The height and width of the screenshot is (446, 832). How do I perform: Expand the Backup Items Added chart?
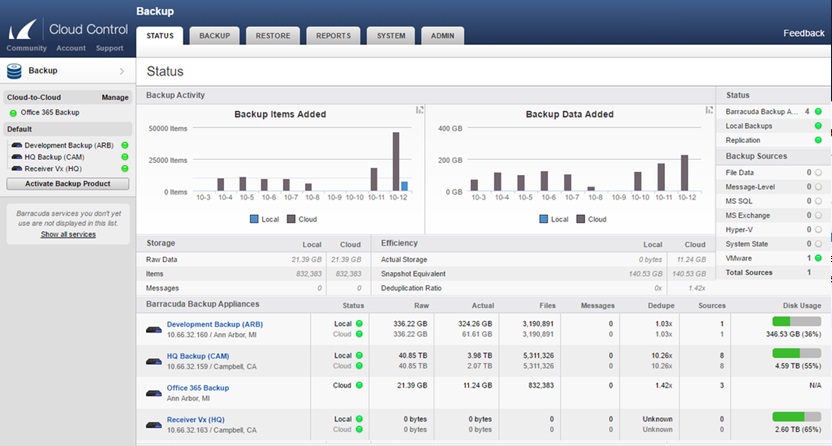click(x=419, y=110)
